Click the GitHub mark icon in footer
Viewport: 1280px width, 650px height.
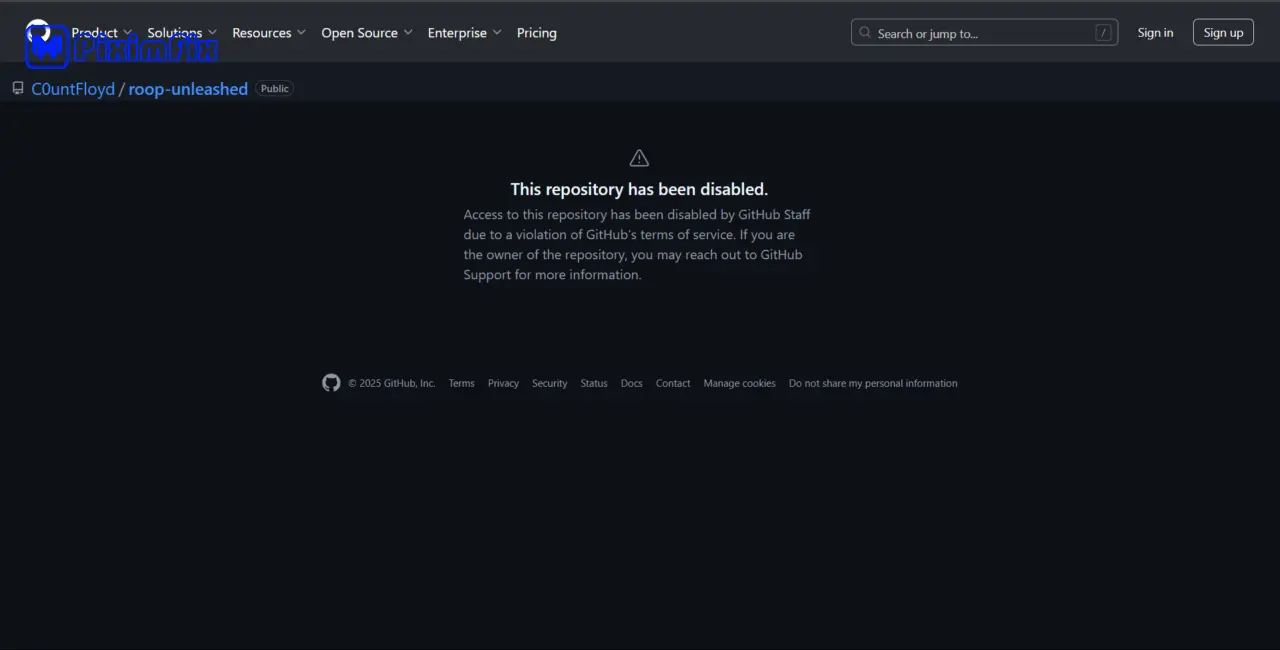[x=331, y=383]
